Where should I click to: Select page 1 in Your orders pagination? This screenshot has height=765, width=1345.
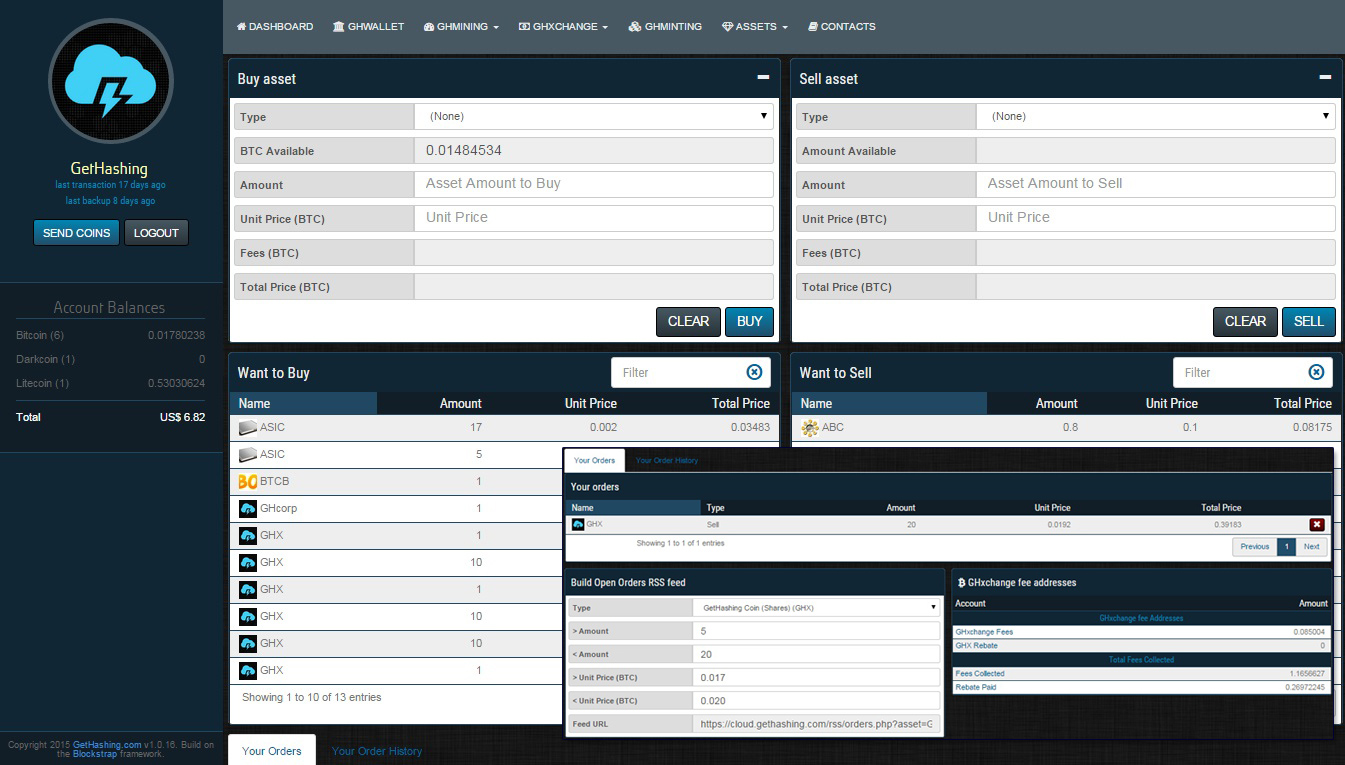pos(1285,546)
